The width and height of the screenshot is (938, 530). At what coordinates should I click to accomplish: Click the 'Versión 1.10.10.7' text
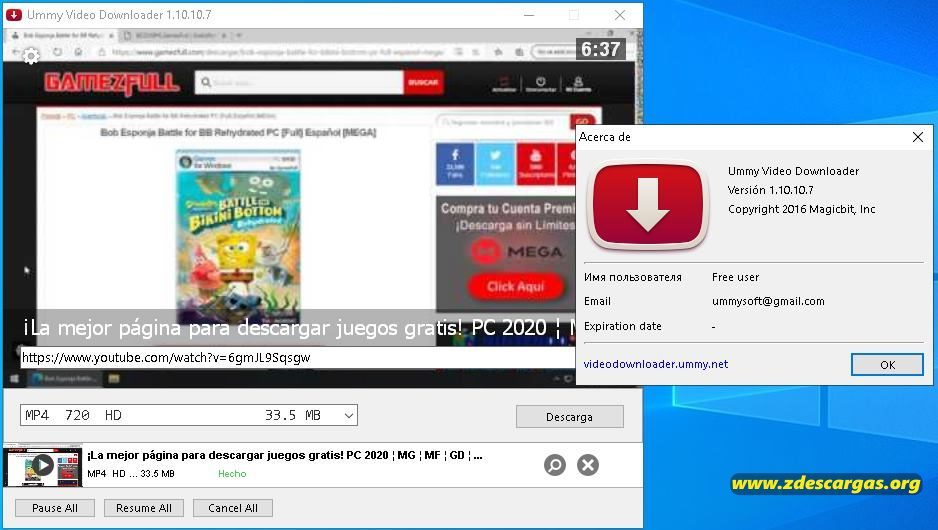(770, 190)
